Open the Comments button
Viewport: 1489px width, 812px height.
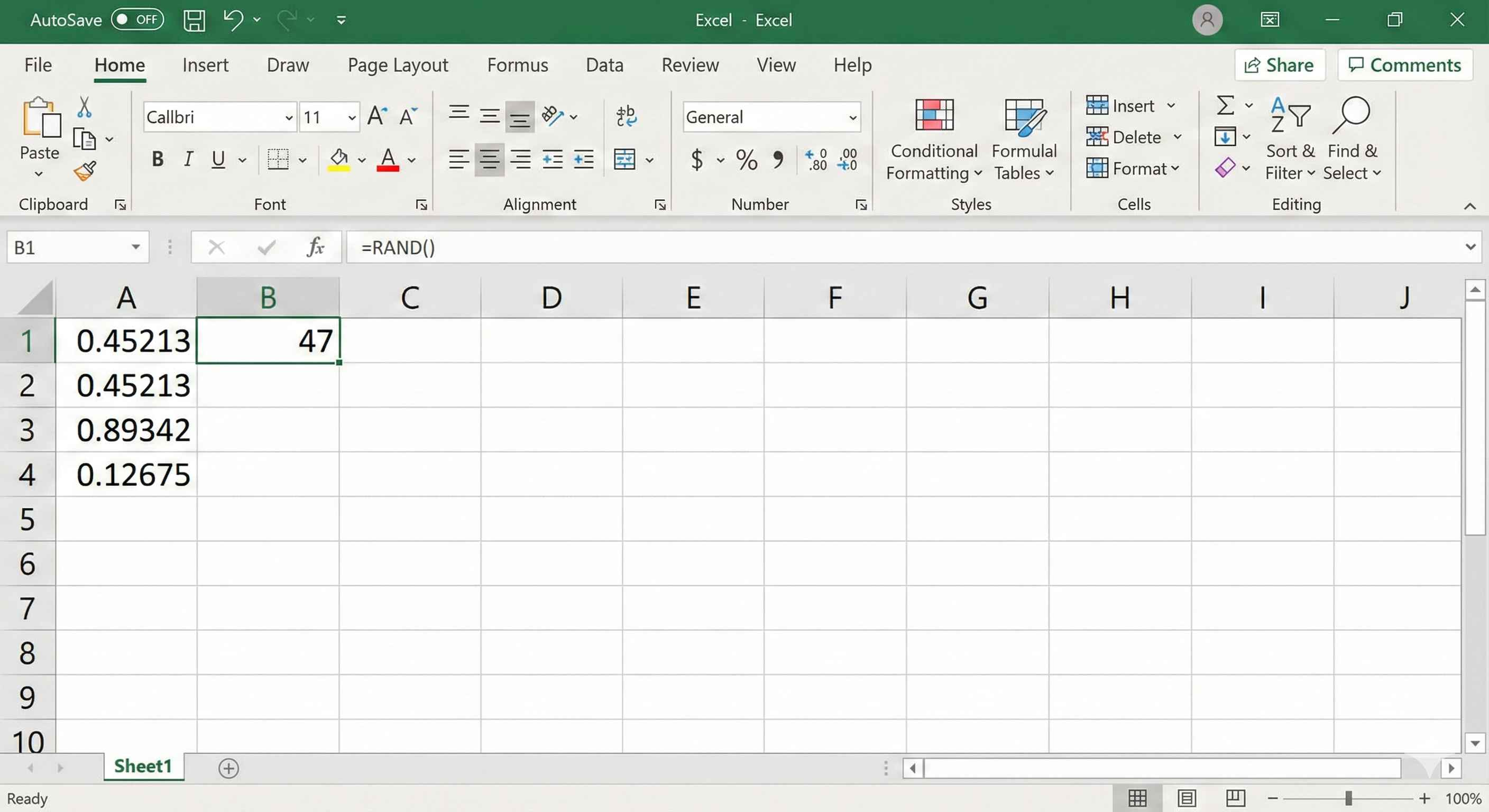pos(1404,64)
